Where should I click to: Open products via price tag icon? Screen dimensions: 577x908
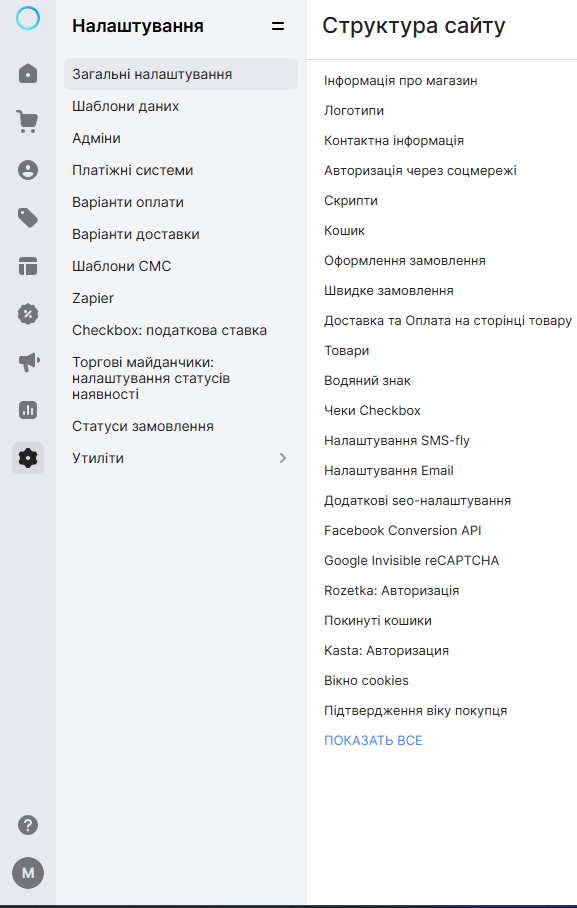pyautogui.click(x=28, y=218)
